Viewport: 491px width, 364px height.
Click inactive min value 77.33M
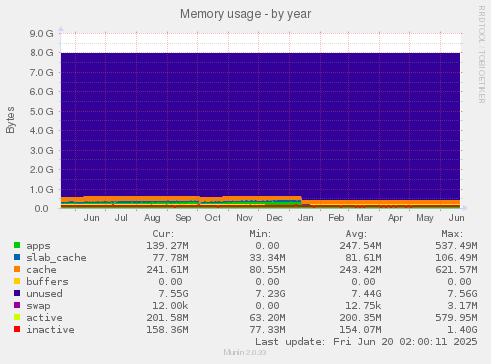pyautogui.click(x=267, y=330)
